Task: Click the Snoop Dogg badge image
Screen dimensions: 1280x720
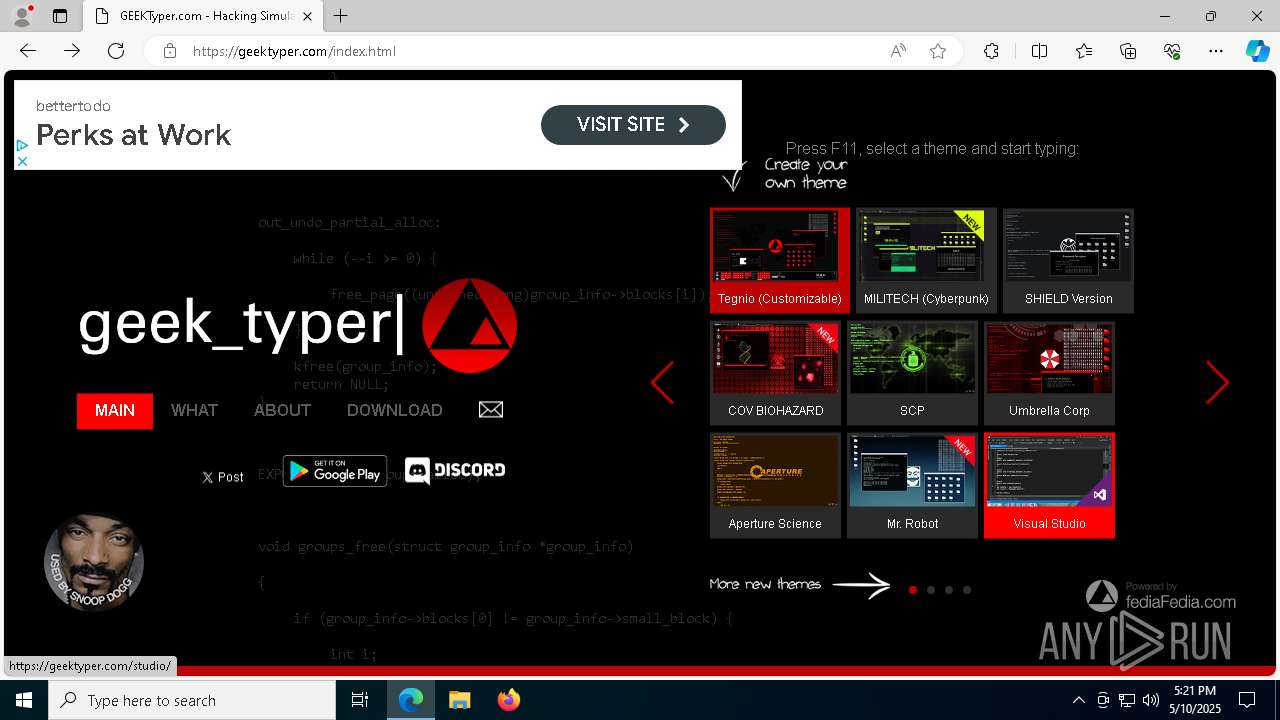Action: tap(94, 562)
